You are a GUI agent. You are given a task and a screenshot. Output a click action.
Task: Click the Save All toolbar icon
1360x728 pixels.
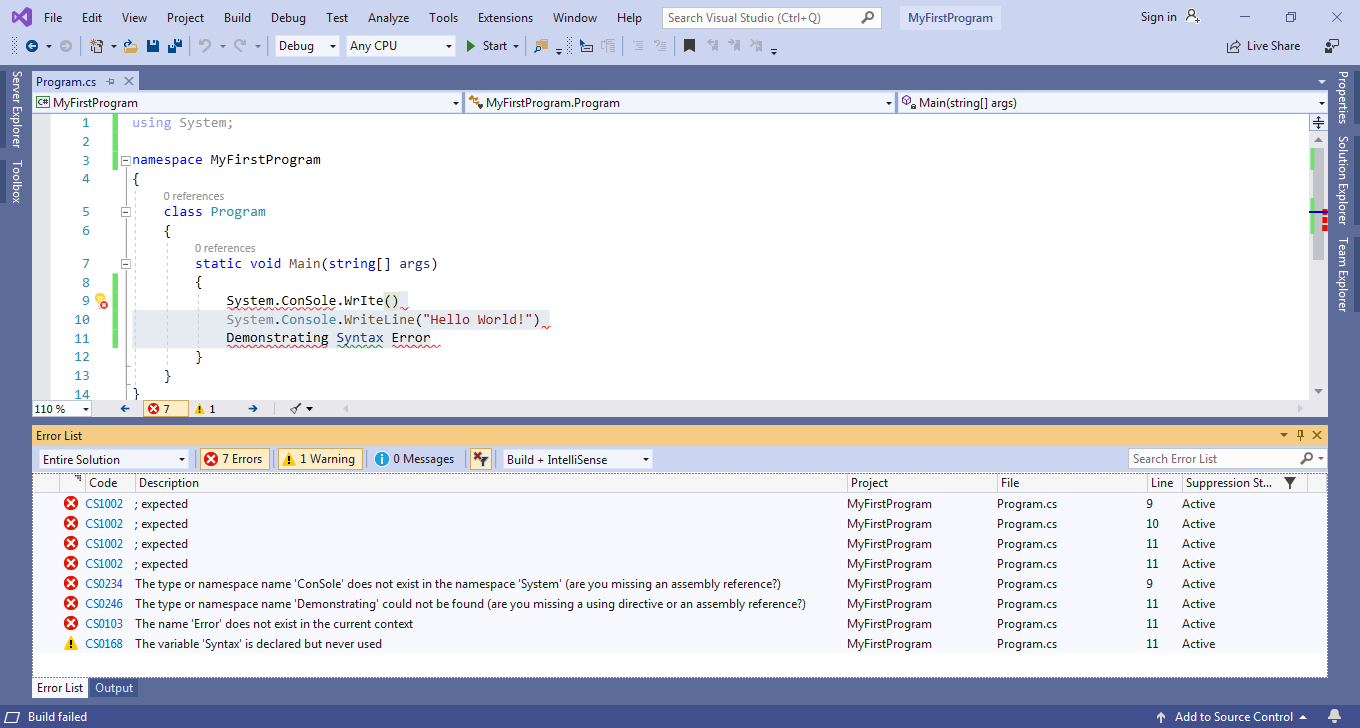(x=173, y=46)
